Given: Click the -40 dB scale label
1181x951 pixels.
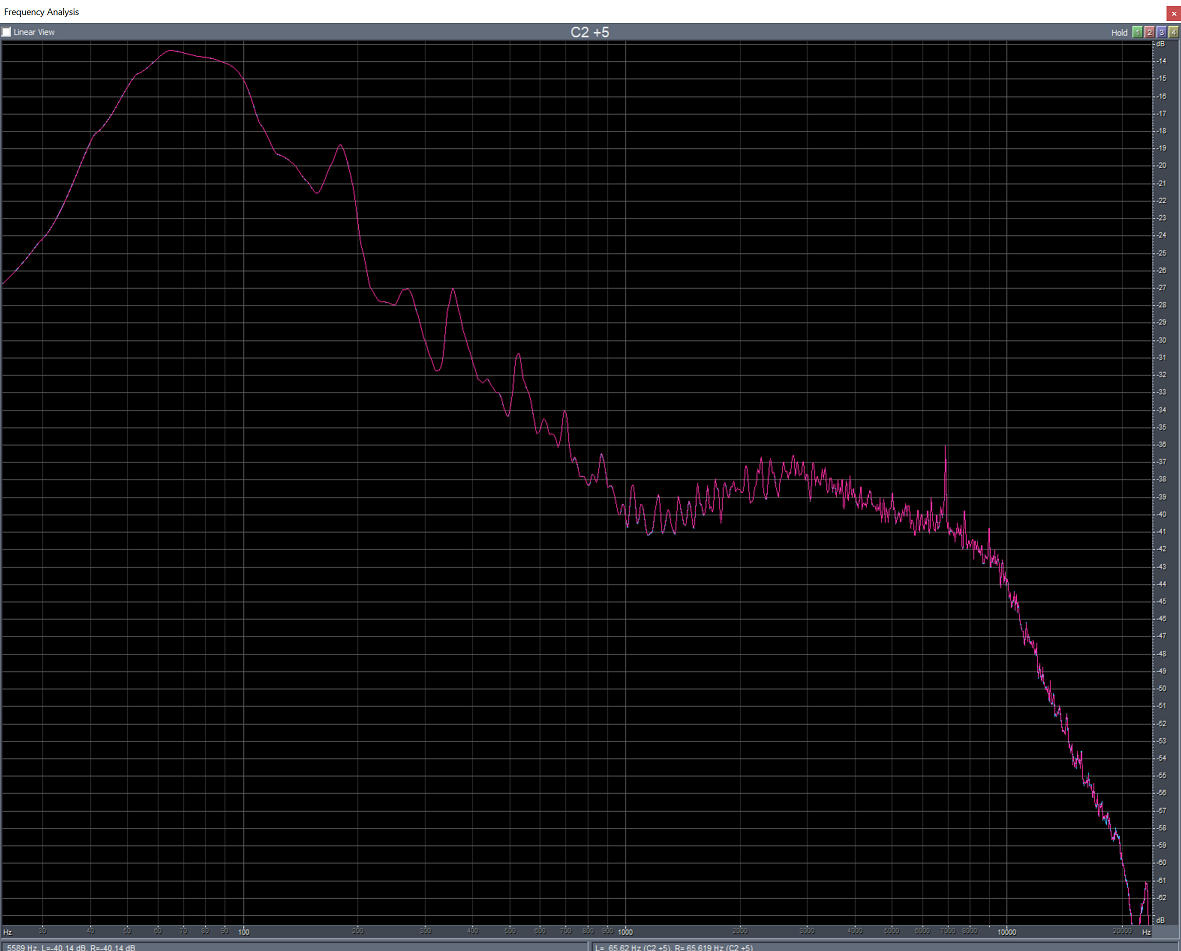Looking at the screenshot, I should 1161,514.
